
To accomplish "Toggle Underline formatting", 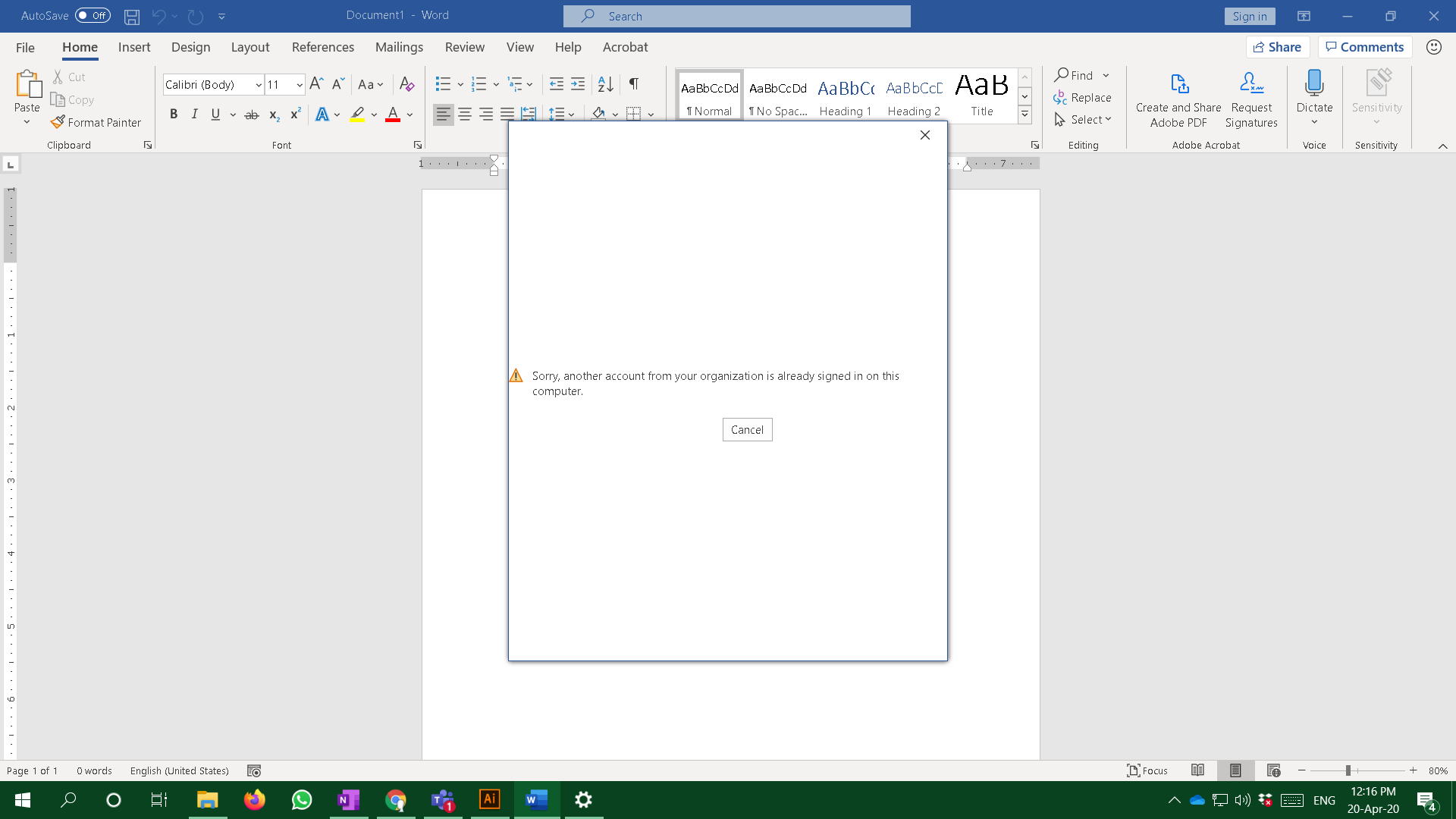I will coord(215,115).
